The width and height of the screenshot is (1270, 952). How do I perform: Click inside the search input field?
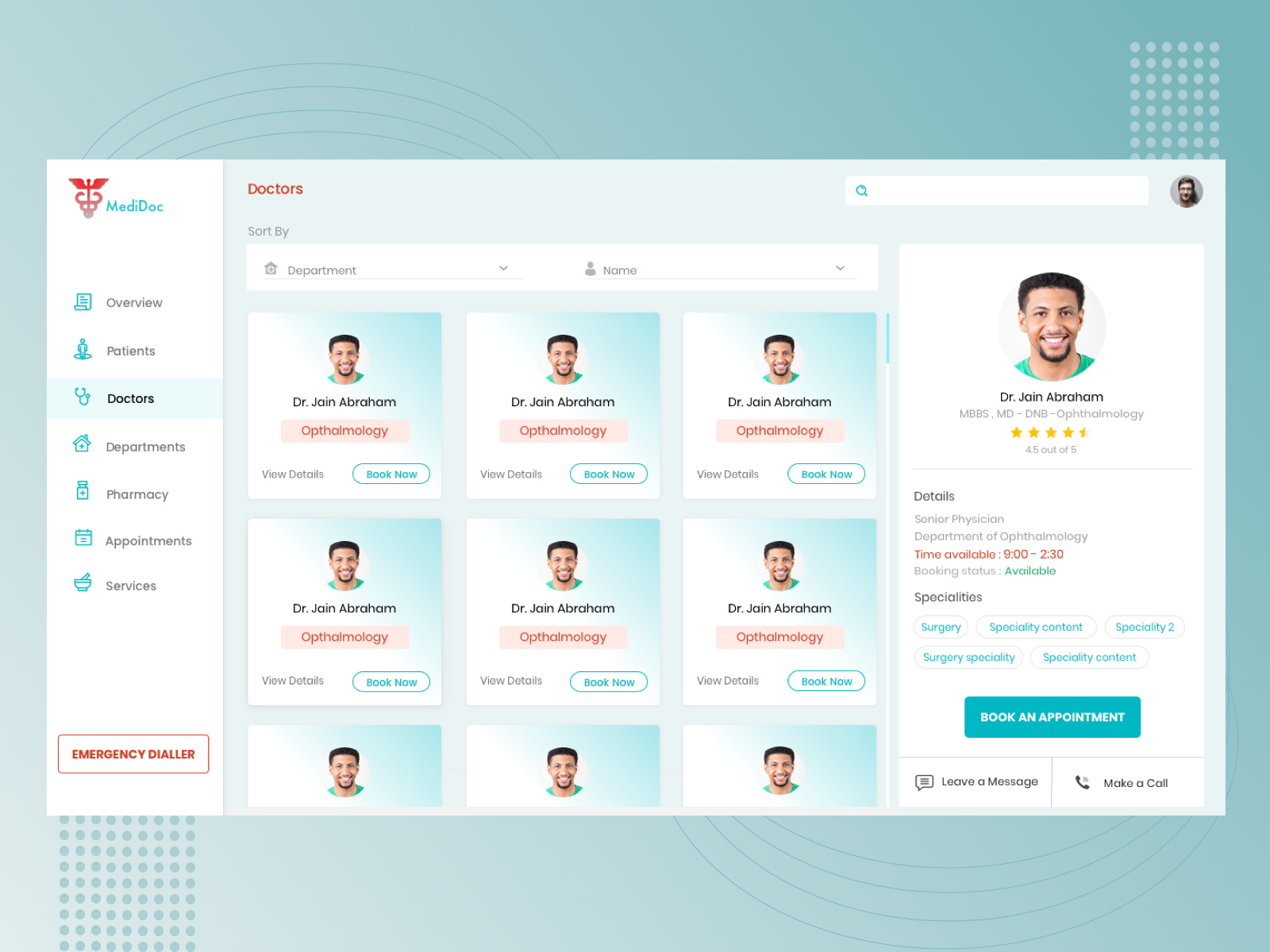[992, 190]
